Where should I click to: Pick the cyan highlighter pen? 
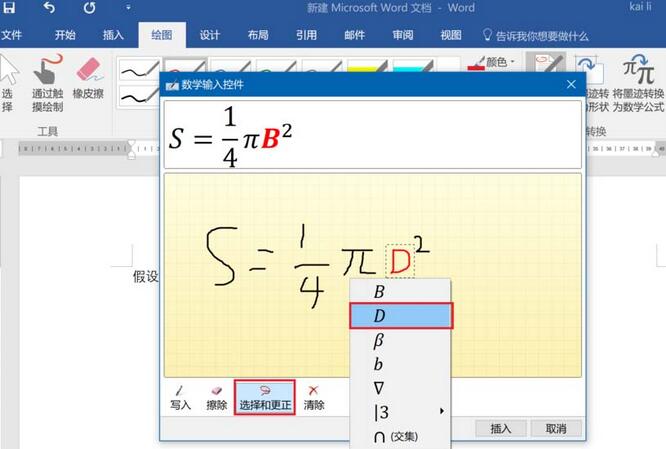412,65
